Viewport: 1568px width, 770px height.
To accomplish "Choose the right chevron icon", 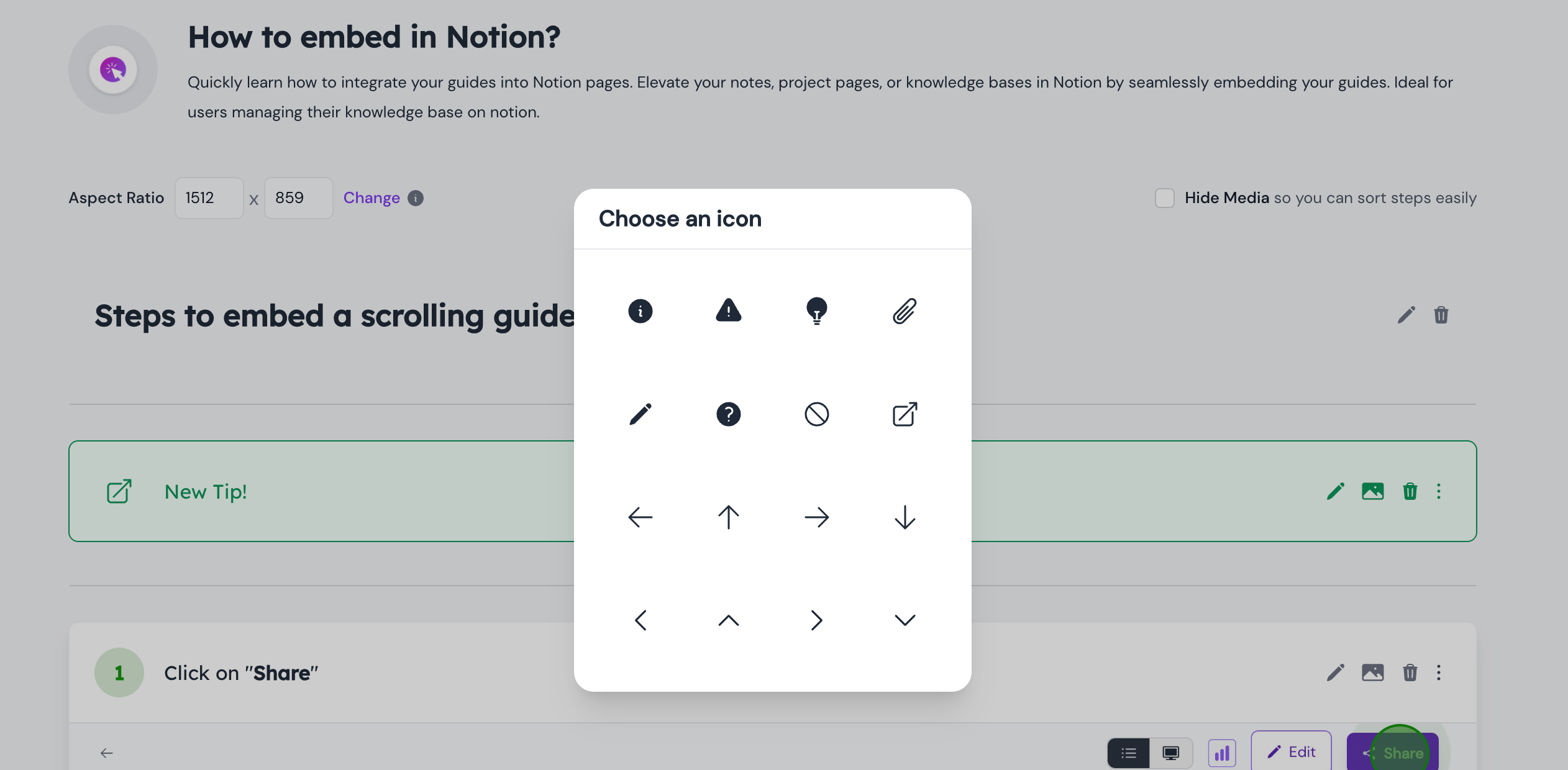I will (817, 620).
